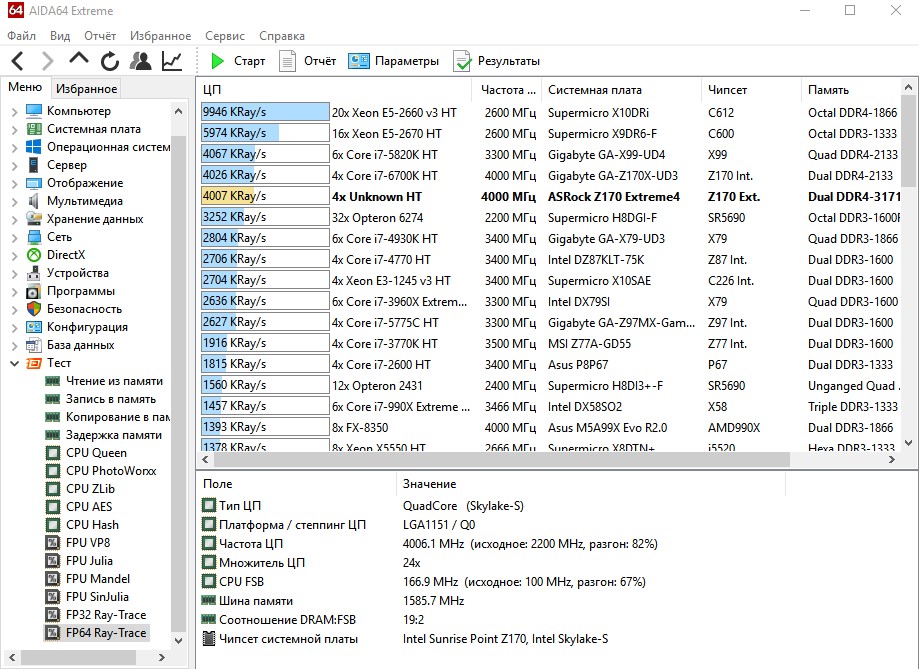Collapse the Тест tree node
The height and width of the screenshot is (669, 919).
(15, 364)
